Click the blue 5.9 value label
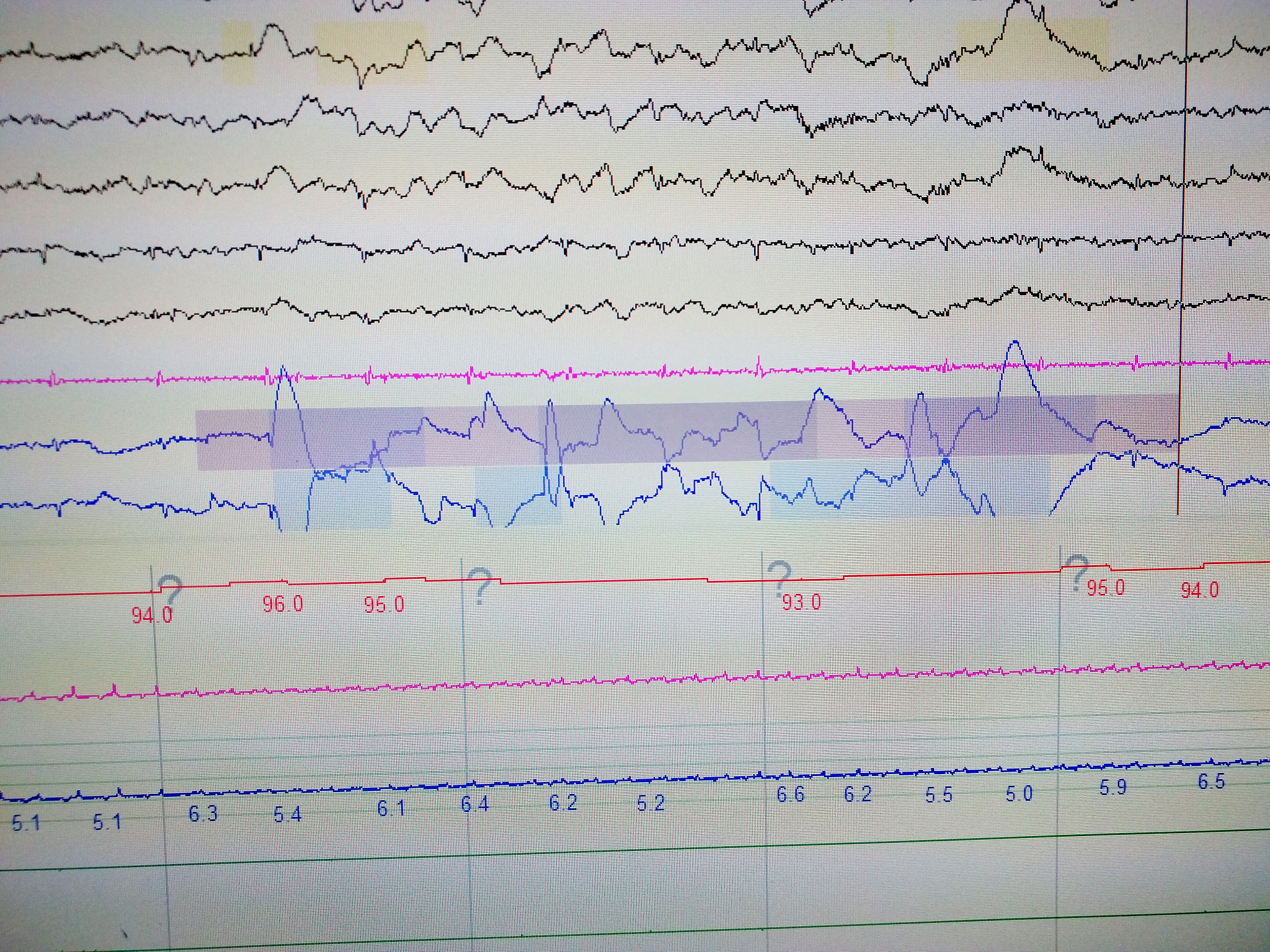The image size is (1270, 952). pos(1113,788)
